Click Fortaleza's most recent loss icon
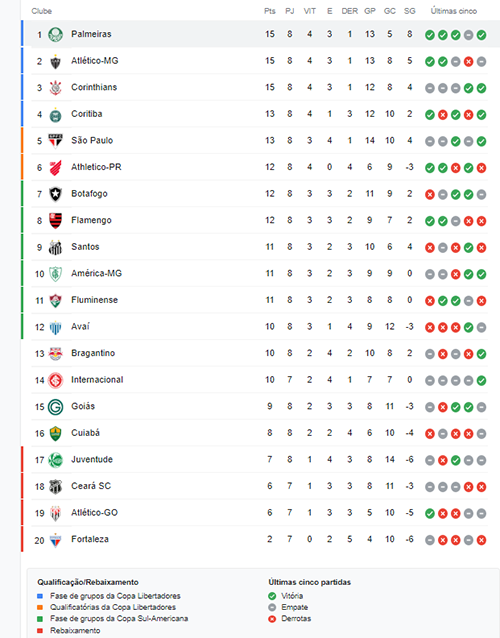Viewport: 500px width, 638px height. coord(481,540)
